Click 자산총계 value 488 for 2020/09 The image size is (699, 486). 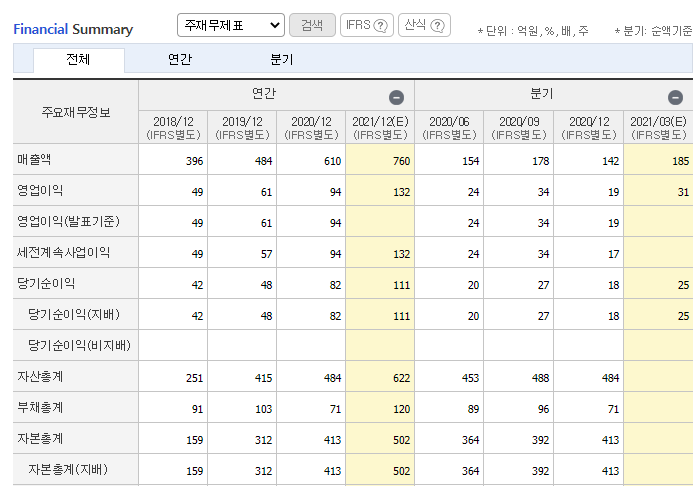pos(540,378)
